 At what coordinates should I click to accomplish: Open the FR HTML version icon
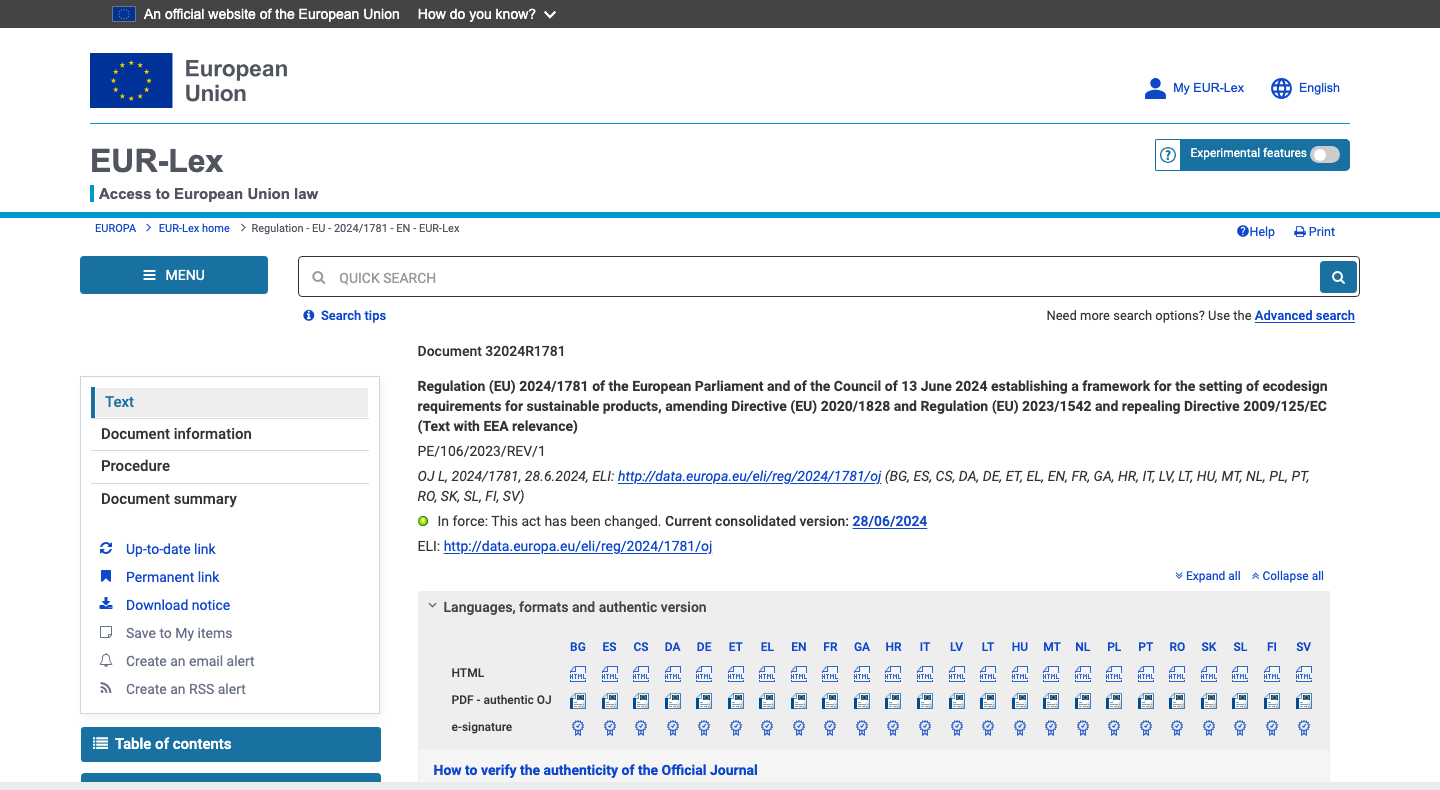click(x=830, y=674)
